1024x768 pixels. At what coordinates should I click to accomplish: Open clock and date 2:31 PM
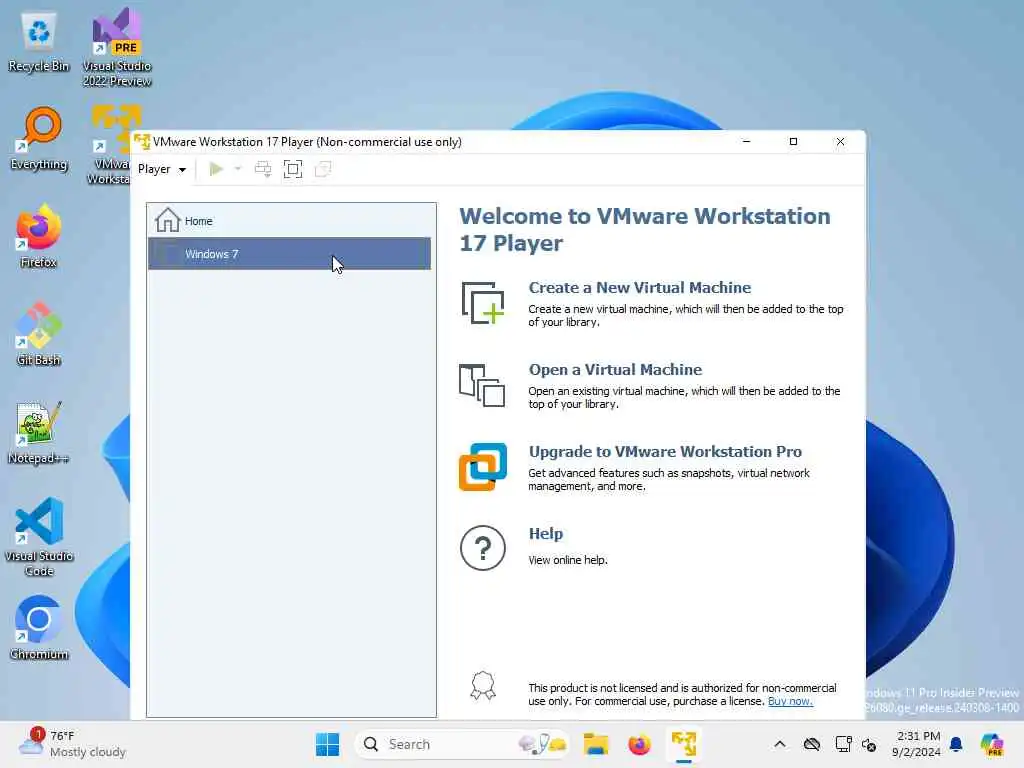pos(917,744)
